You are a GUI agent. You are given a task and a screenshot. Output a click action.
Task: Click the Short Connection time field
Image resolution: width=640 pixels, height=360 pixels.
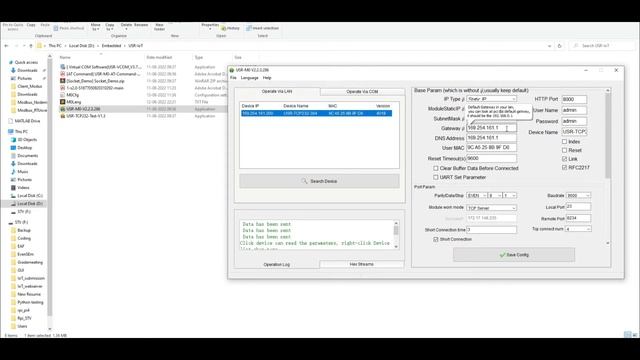(491, 230)
